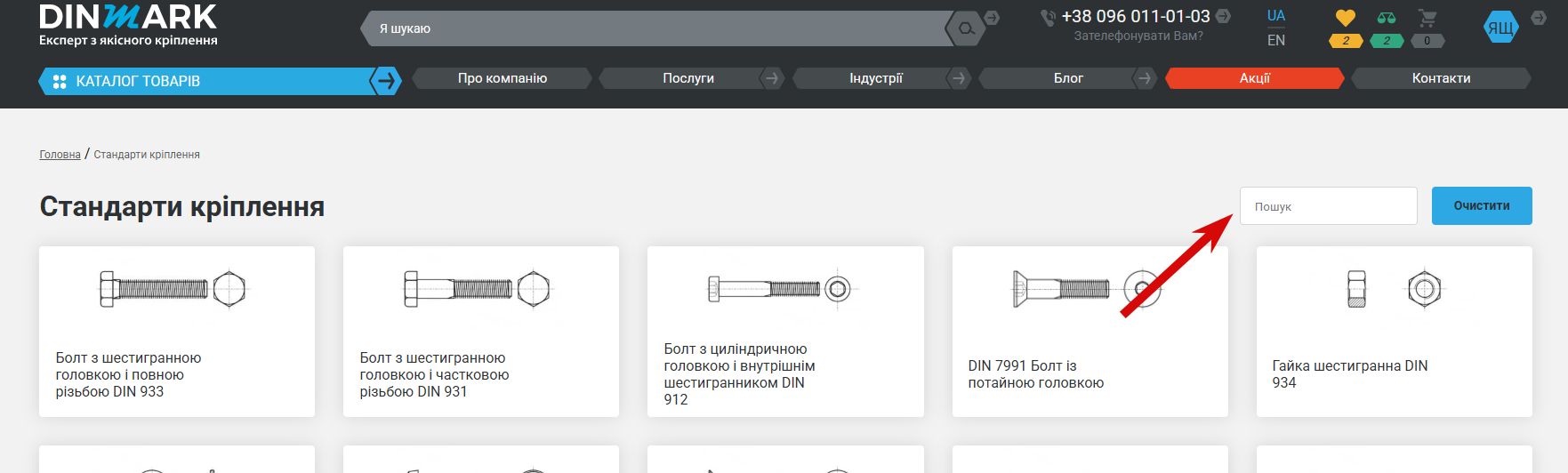
Task: Open the Індустрії menu item
Action: pyautogui.click(x=876, y=78)
